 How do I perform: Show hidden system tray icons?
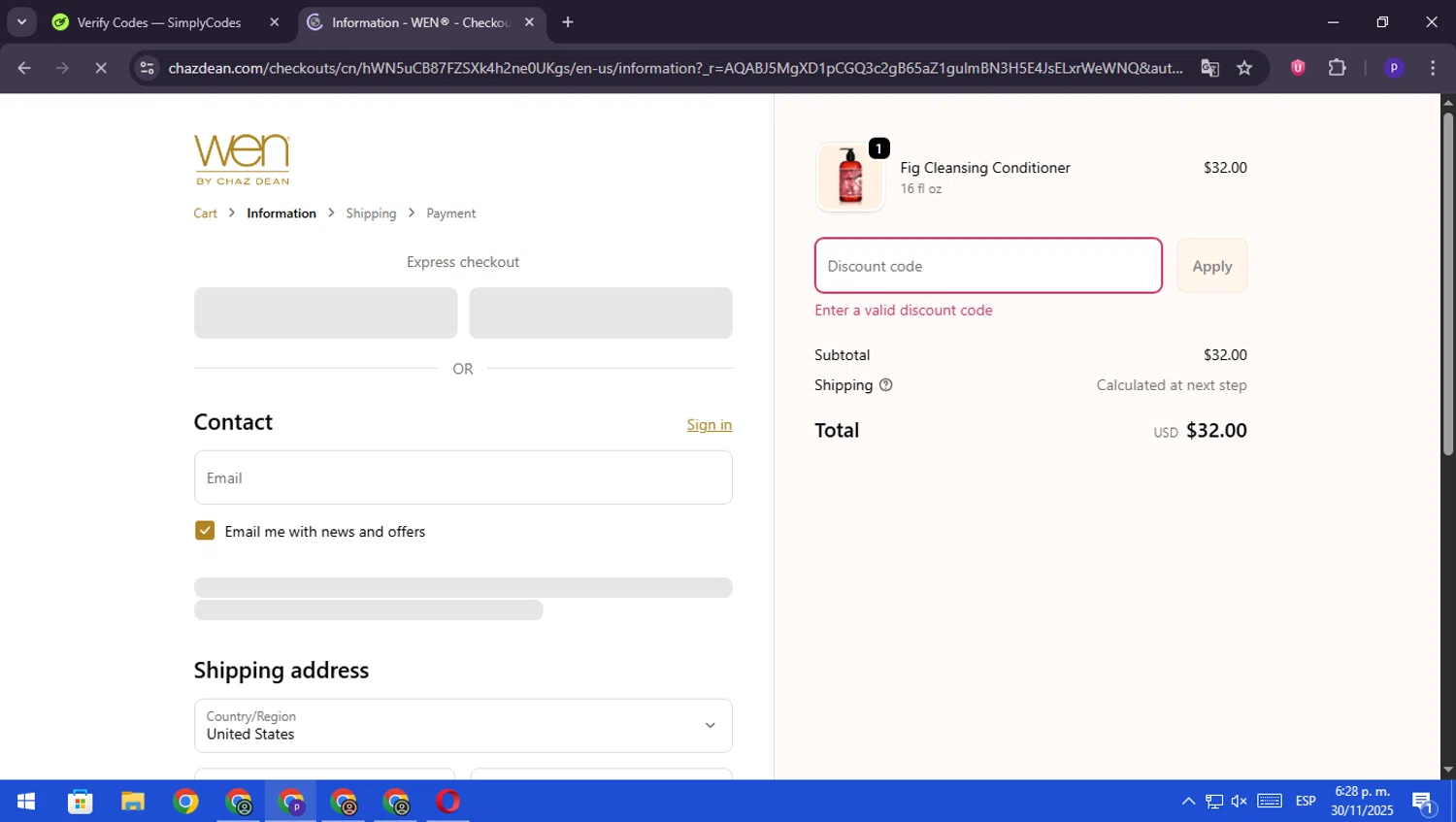1188,802
